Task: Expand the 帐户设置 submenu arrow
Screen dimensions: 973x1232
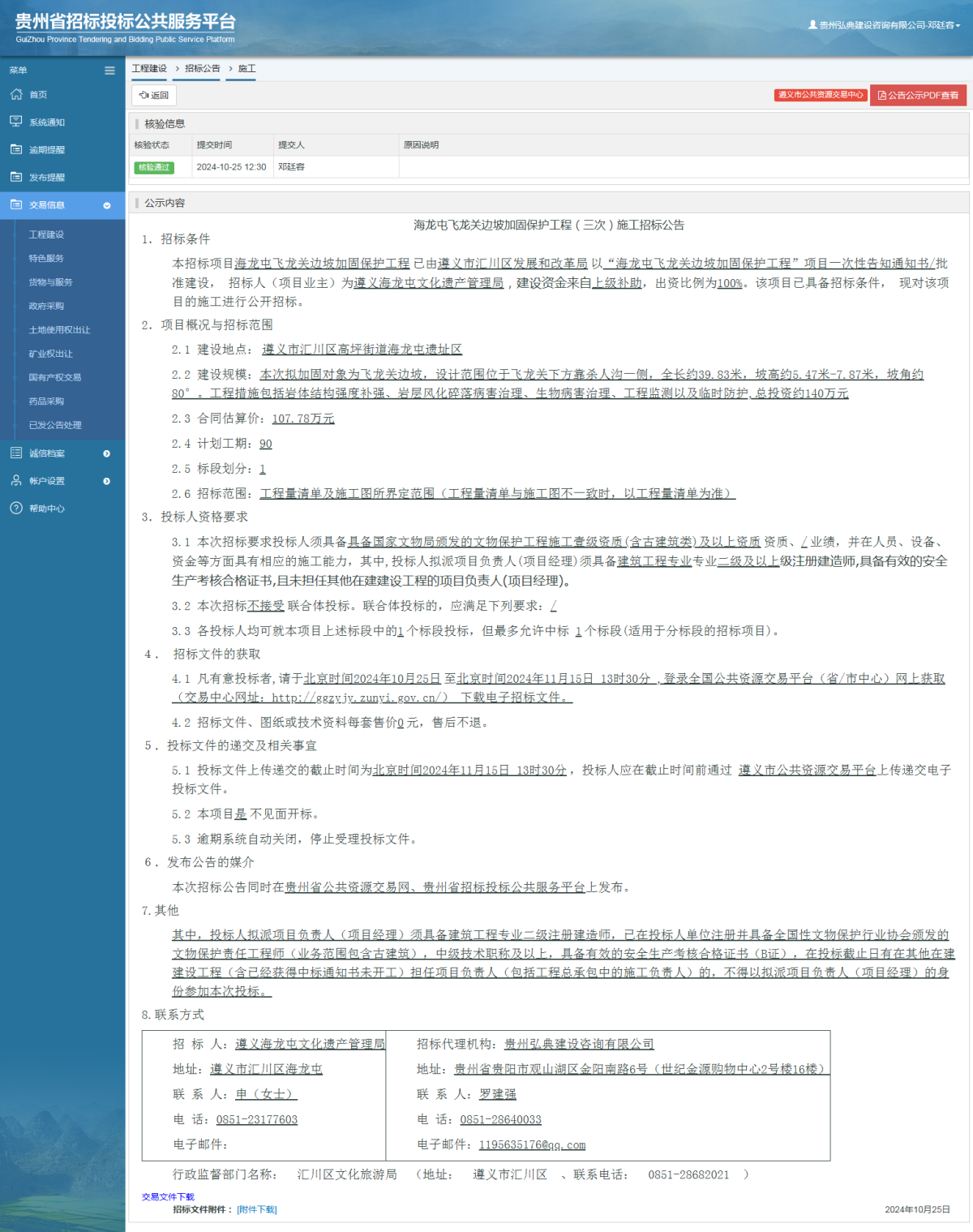Action: coord(107,482)
